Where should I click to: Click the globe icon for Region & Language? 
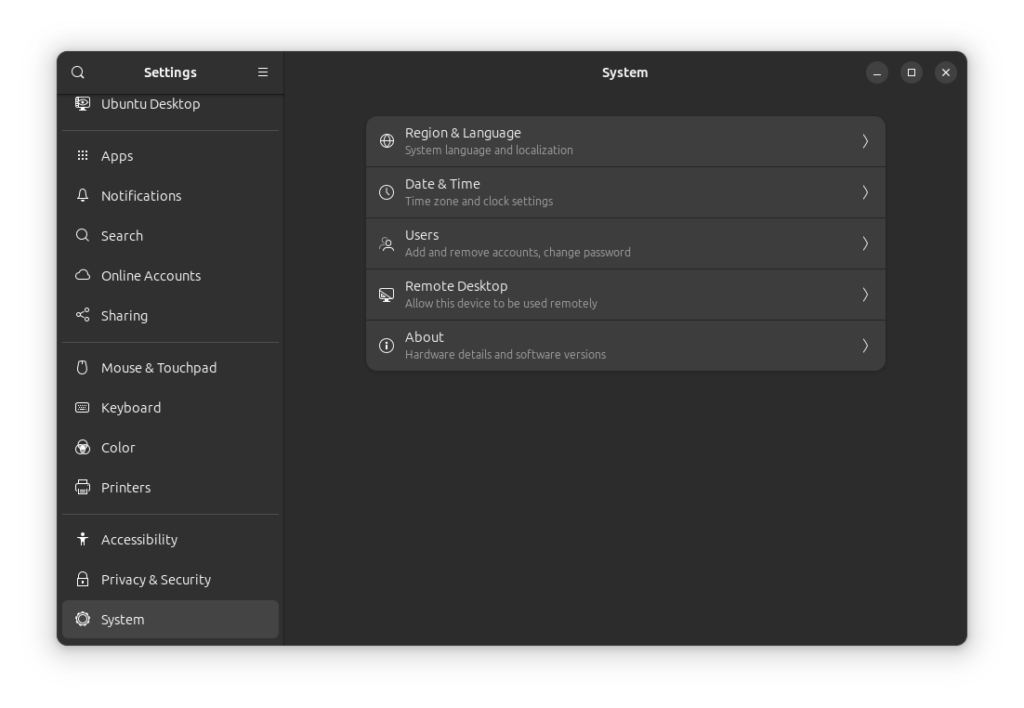click(x=387, y=141)
